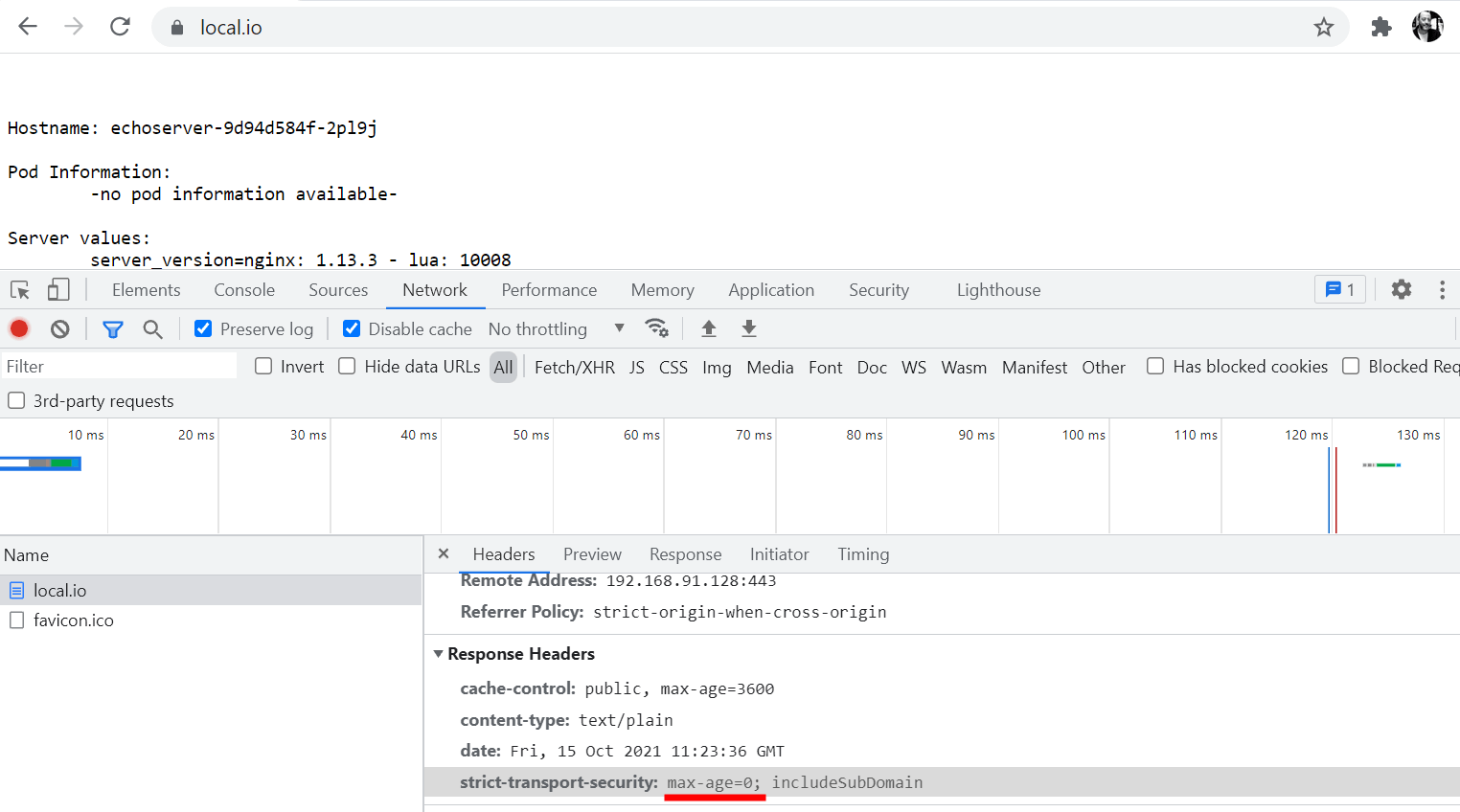
Task: Filter requests by Font
Action: pyautogui.click(x=825, y=367)
